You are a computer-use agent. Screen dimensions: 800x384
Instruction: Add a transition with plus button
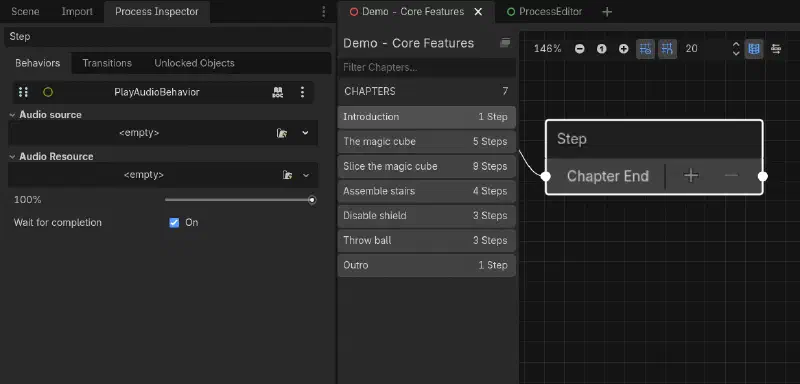(x=691, y=175)
